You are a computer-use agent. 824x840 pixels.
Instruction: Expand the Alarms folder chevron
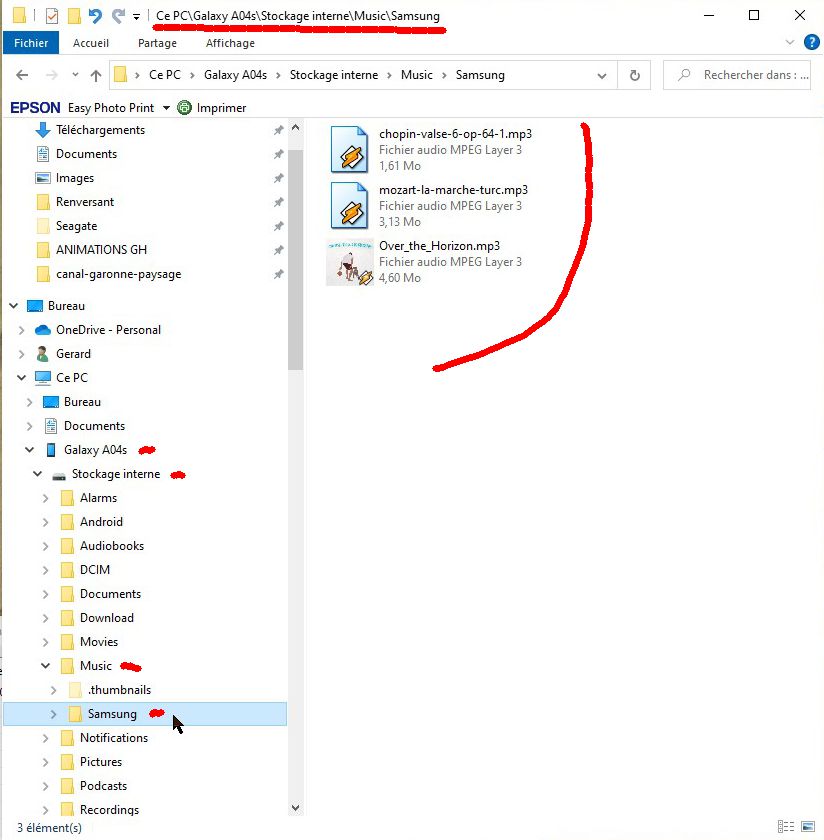46,498
